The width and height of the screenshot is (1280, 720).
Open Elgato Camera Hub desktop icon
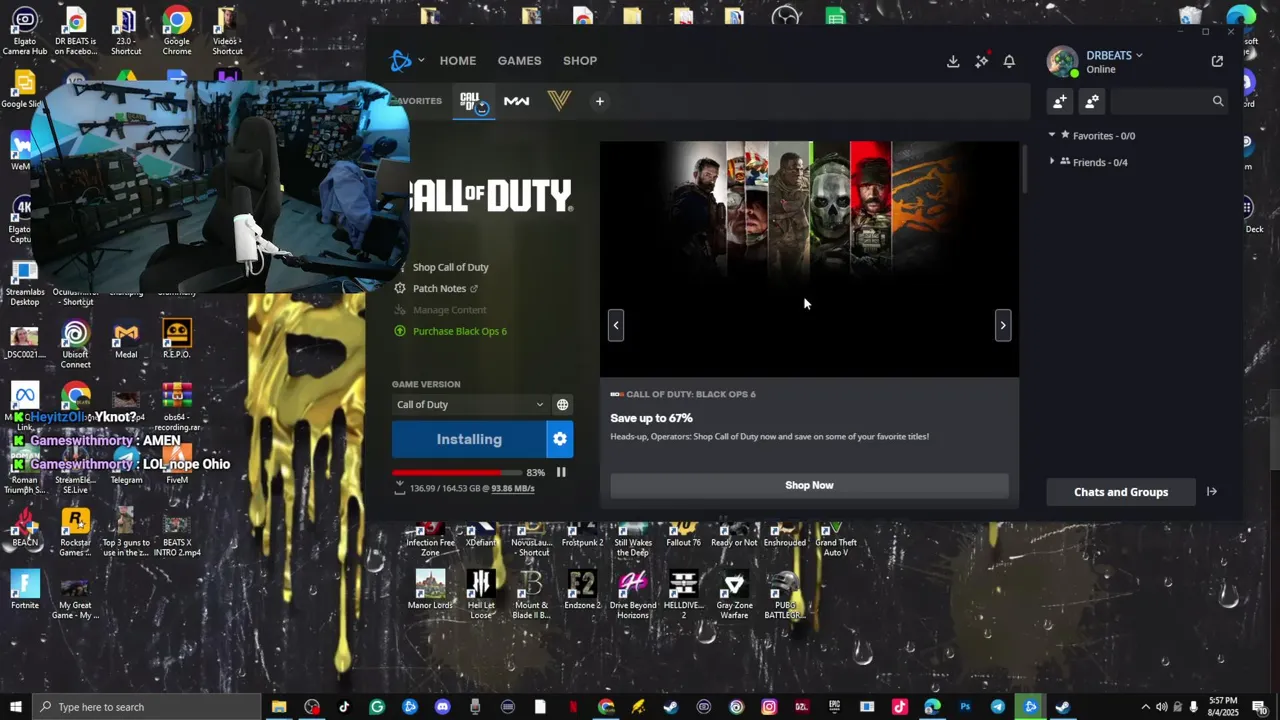[x=25, y=30]
